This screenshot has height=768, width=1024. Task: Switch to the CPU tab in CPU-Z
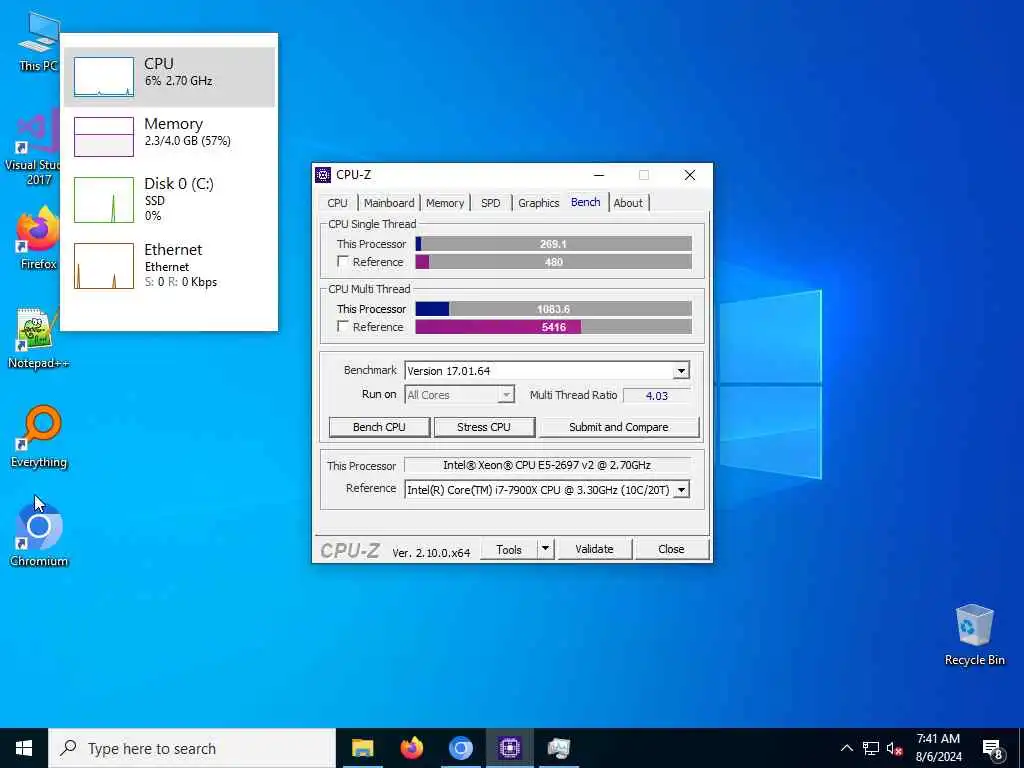point(338,203)
